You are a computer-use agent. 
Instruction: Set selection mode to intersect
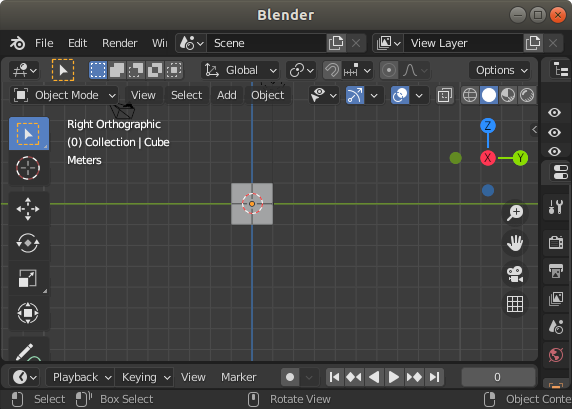point(174,70)
